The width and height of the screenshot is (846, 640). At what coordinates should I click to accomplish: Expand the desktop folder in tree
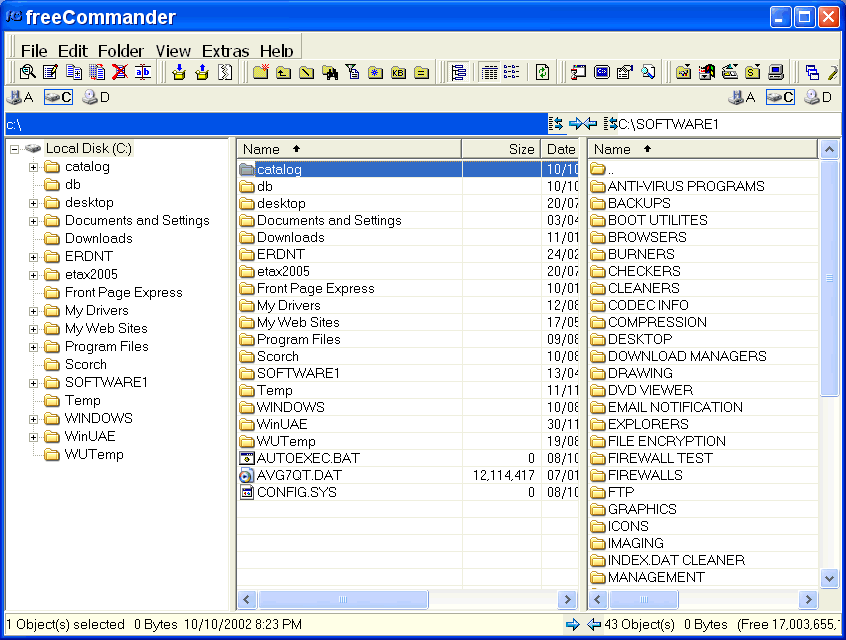point(33,203)
